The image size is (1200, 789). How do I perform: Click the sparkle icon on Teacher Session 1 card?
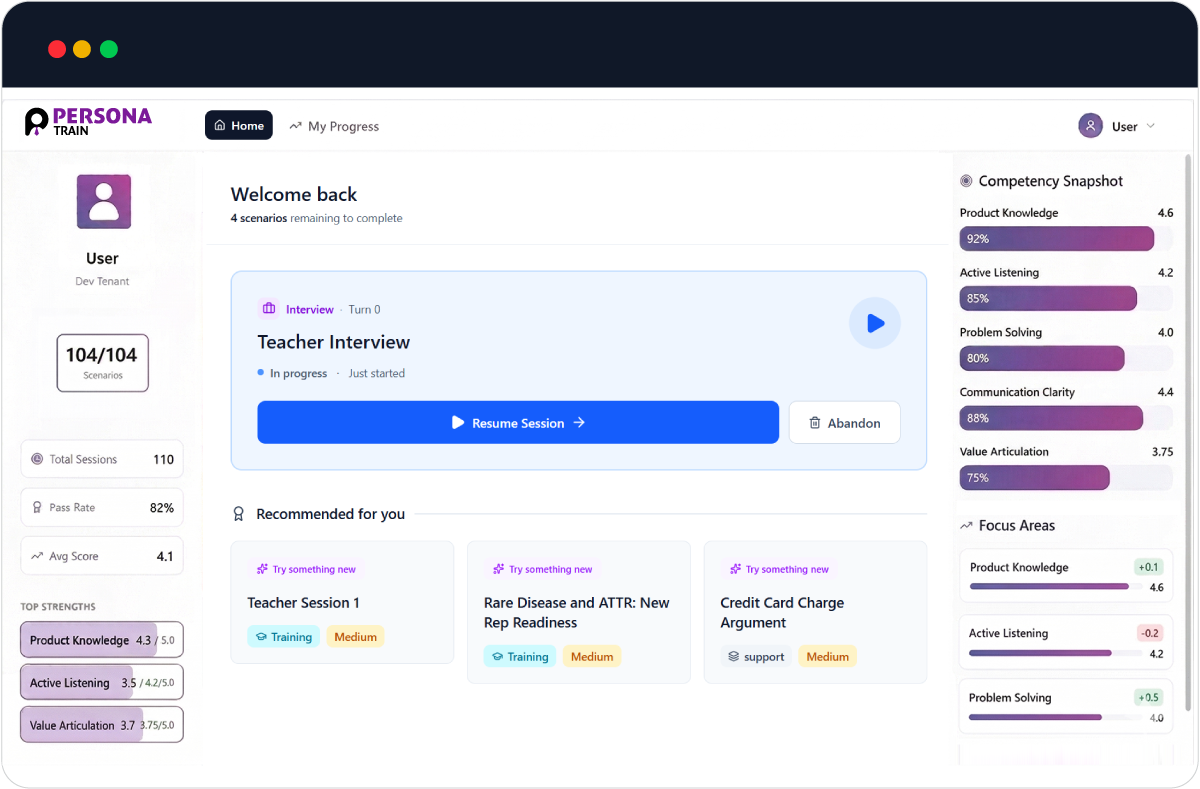pyautogui.click(x=262, y=568)
